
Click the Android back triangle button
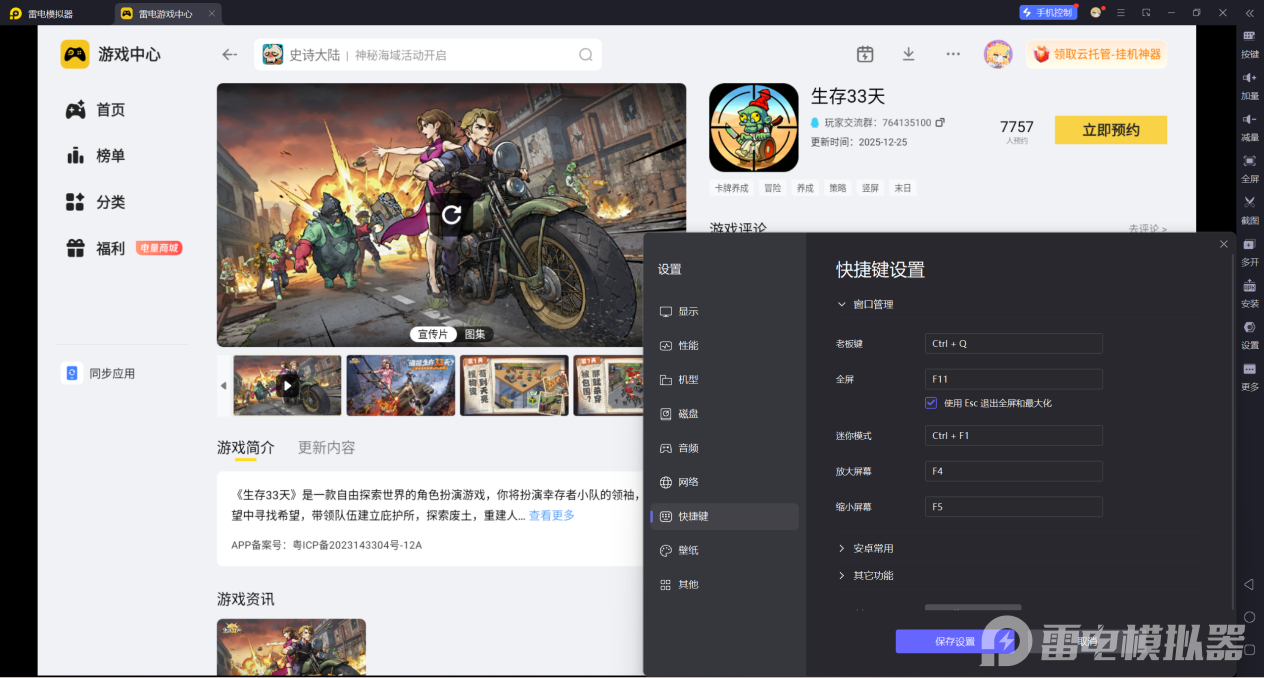(1249, 584)
